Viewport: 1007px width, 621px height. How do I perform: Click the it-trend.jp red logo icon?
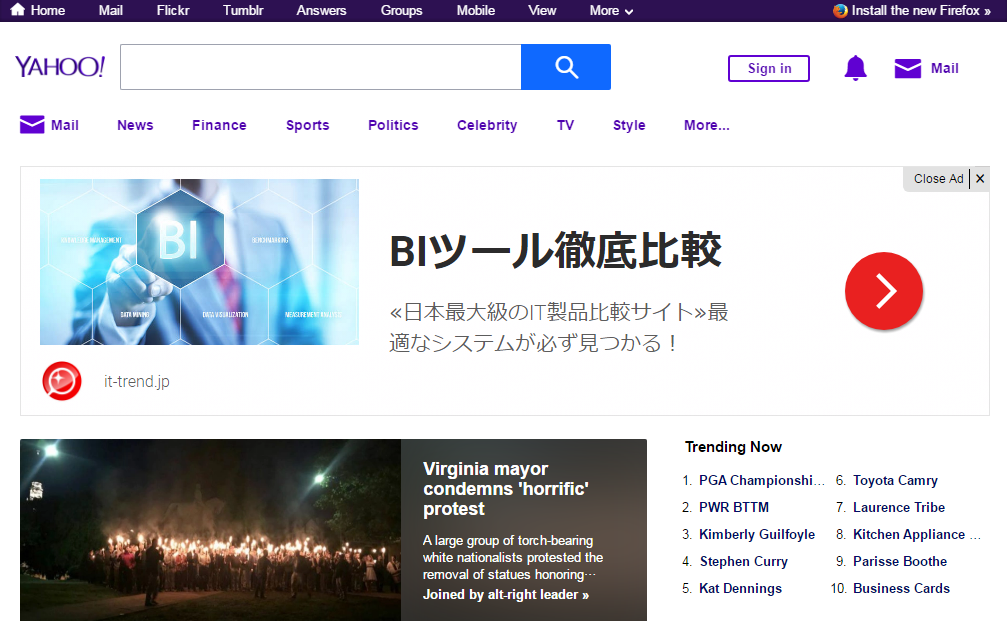click(62, 381)
